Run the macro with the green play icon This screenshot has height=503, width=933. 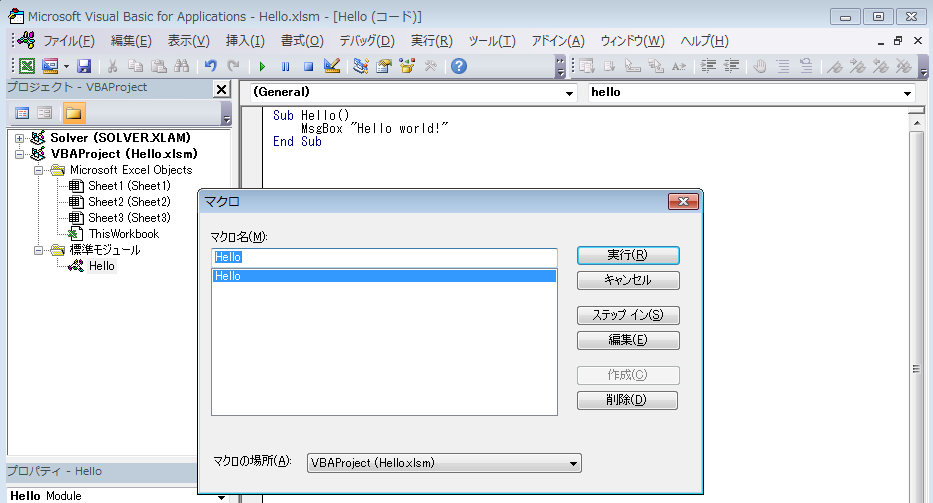pos(262,67)
